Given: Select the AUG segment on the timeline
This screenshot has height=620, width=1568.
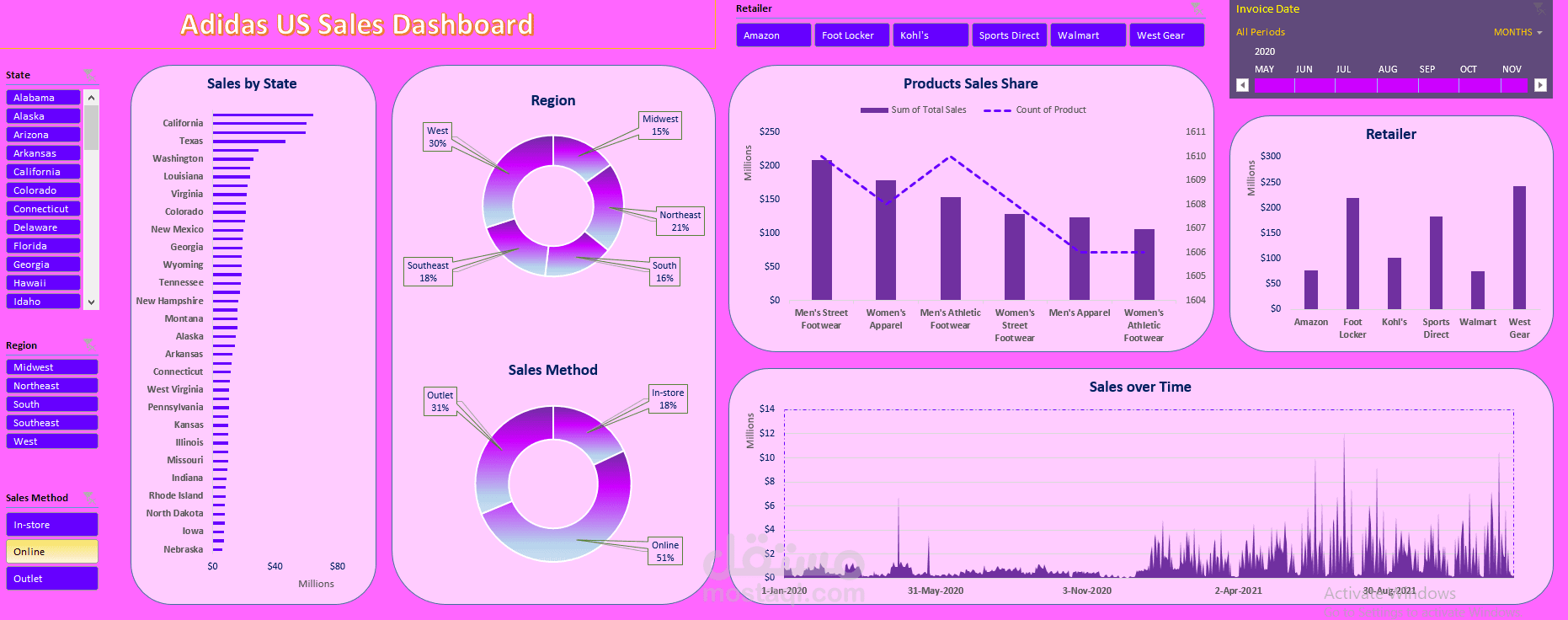Looking at the screenshot, I should pos(1398,85).
